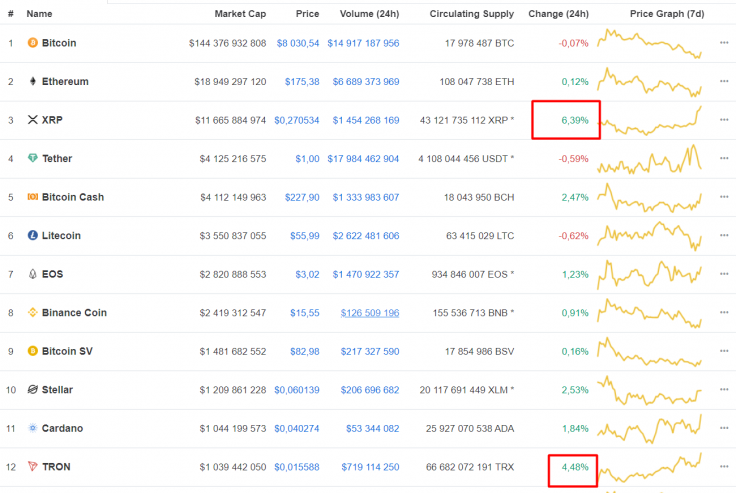This screenshot has width=736, height=493.
Task: Open the Bitcoin Cash name link
Action: point(73,197)
